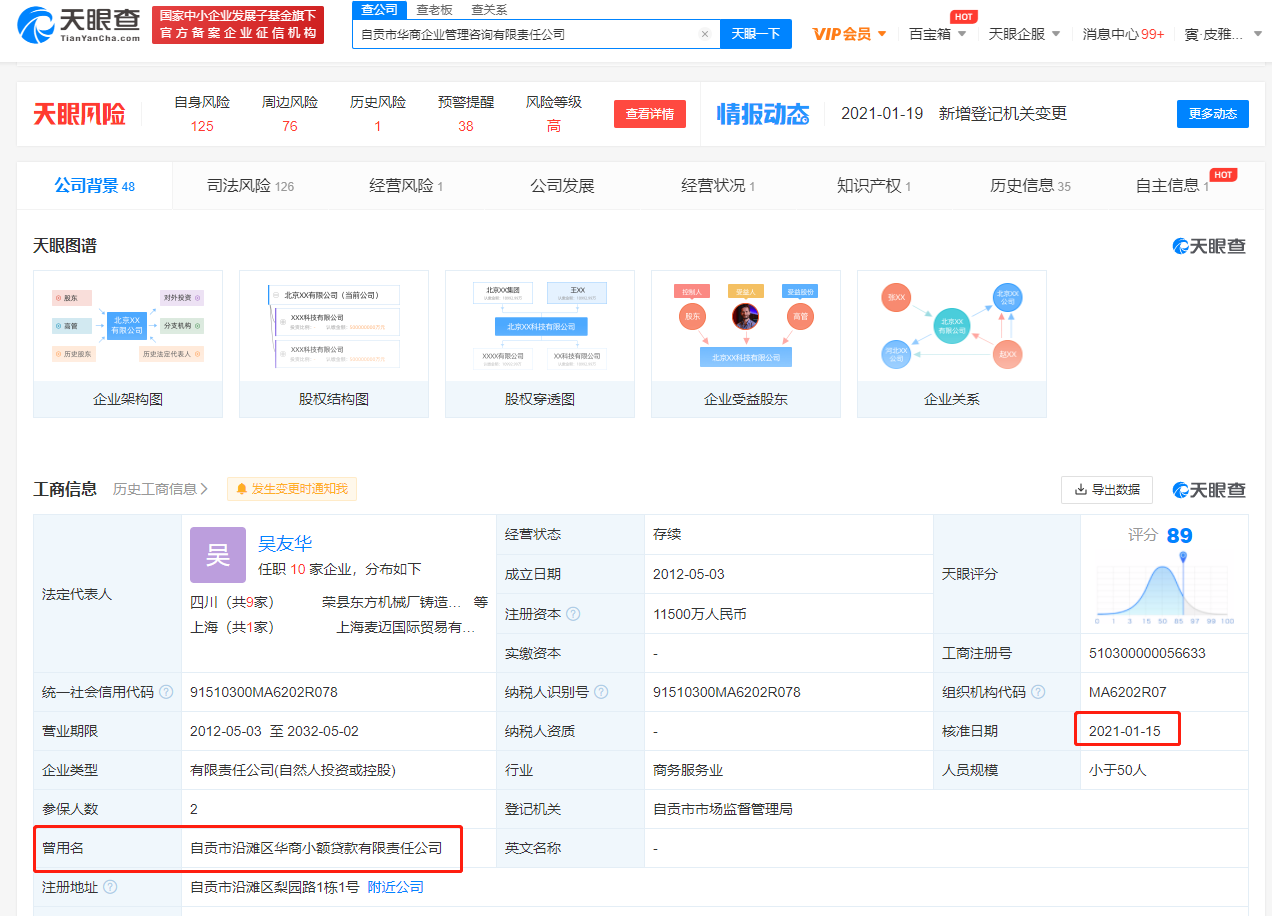
Task: Click the 情报动态 logo
Action: [763, 114]
